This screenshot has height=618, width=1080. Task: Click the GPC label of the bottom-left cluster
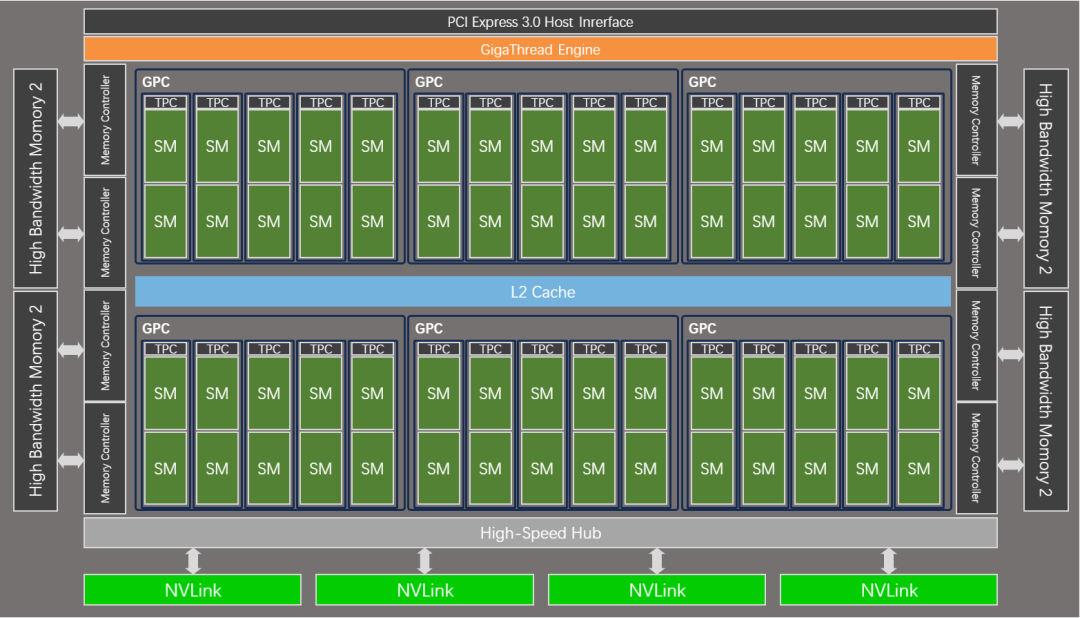[156, 329]
